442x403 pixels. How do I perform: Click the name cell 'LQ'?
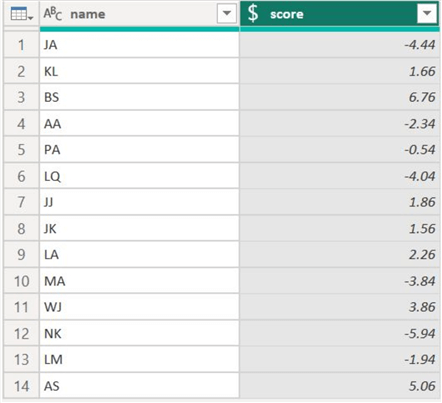pyautogui.click(x=139, y=176)
